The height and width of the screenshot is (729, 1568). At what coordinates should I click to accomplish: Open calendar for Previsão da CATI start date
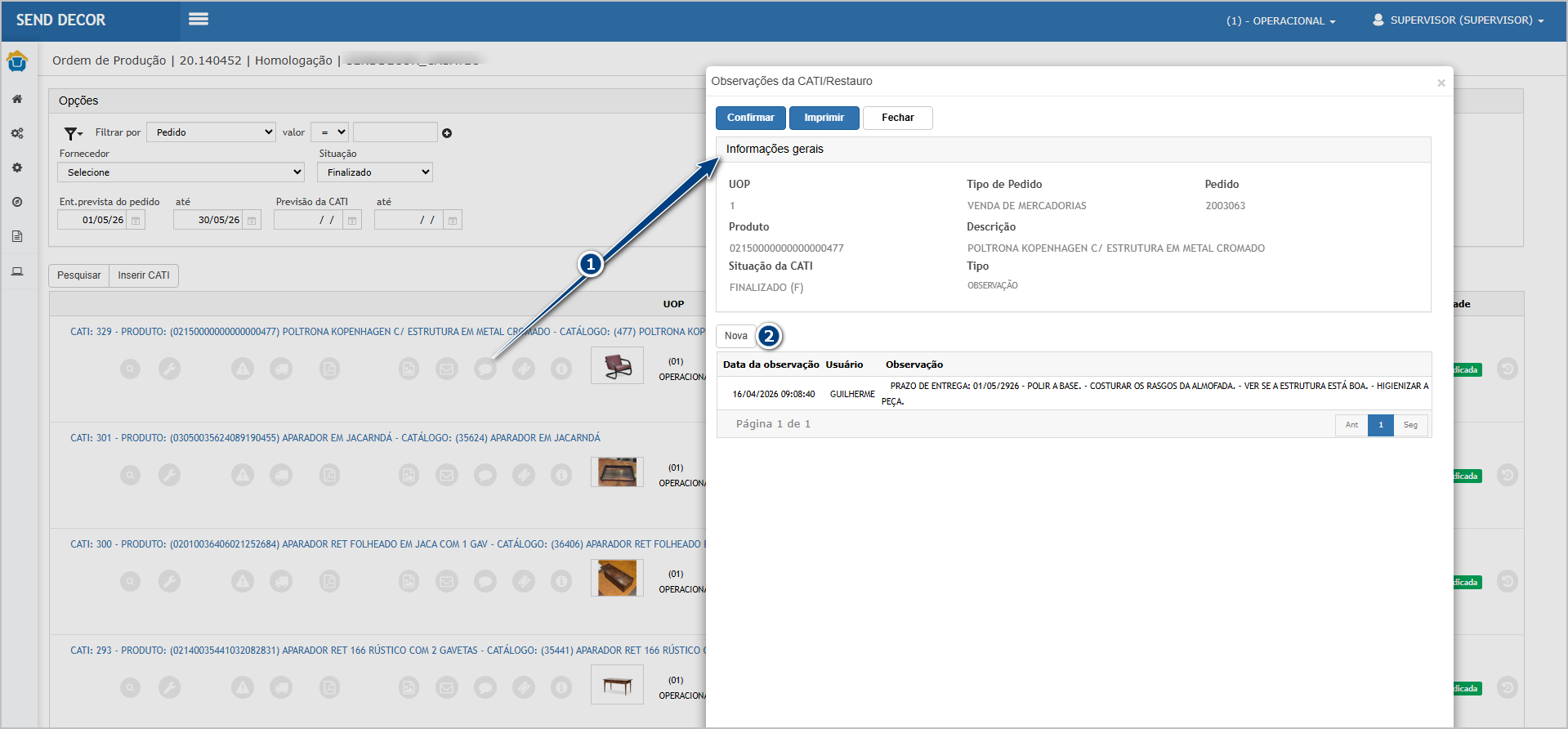tap(352, 221)
